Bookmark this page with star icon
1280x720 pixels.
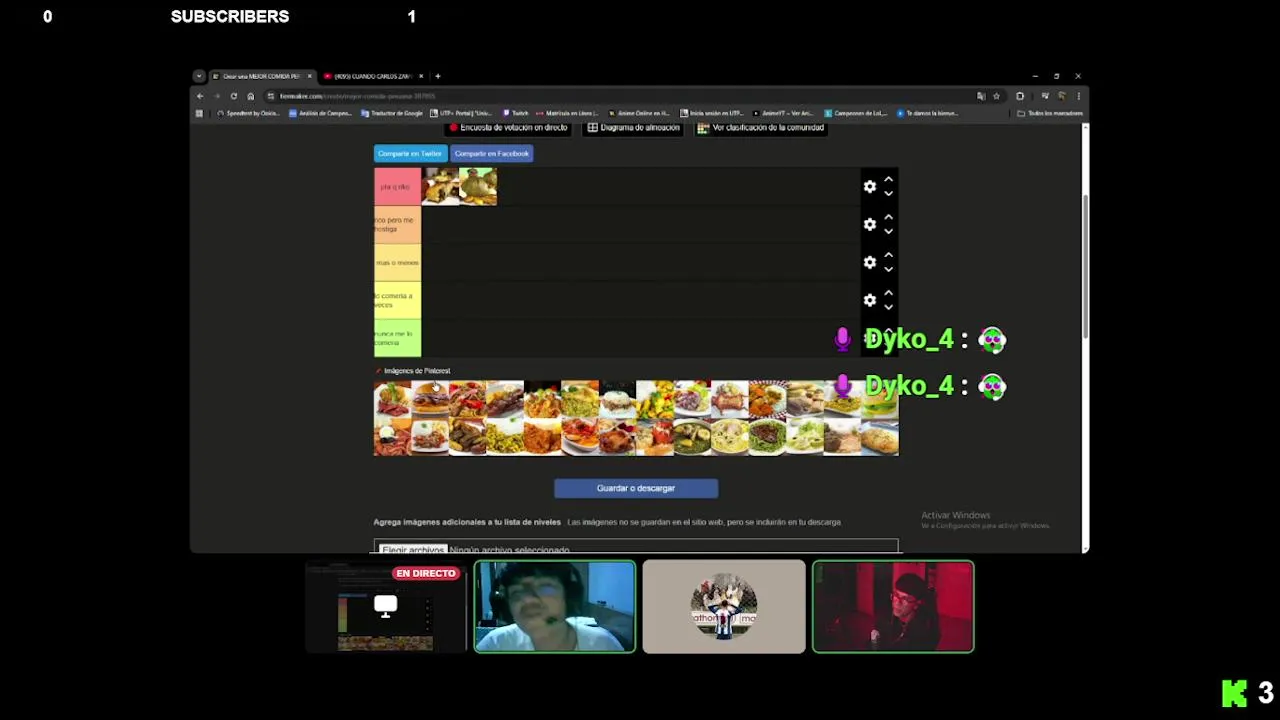tap(996, 96)
